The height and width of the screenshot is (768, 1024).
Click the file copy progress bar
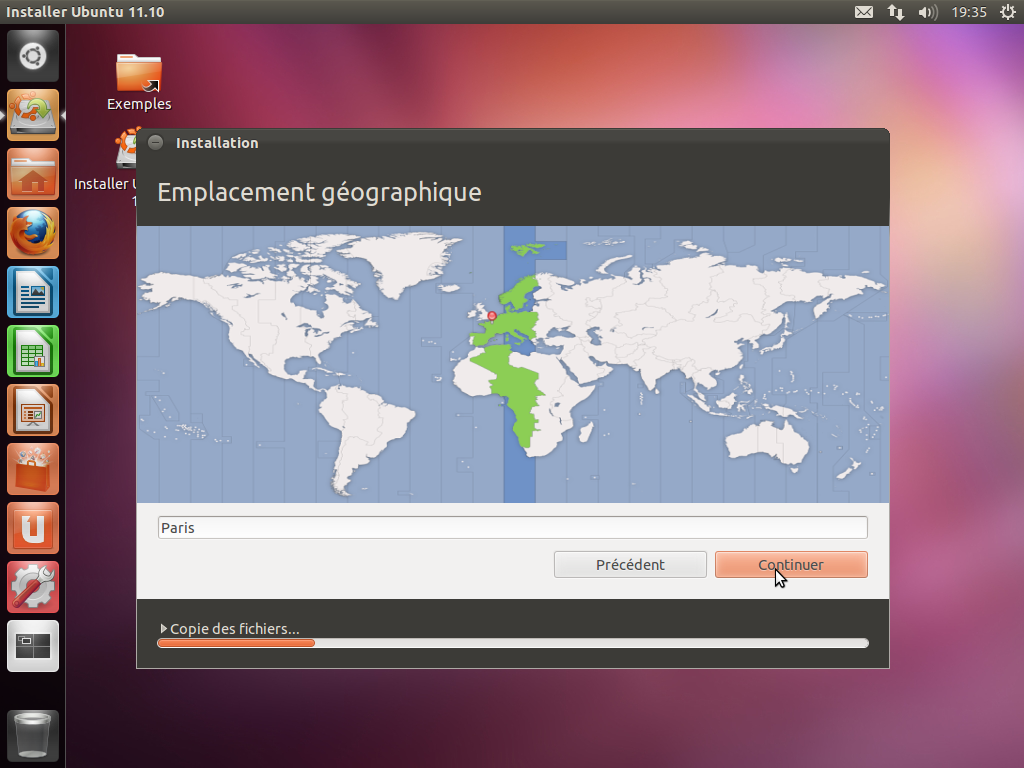pyautogui.click(x=512, y=643)
